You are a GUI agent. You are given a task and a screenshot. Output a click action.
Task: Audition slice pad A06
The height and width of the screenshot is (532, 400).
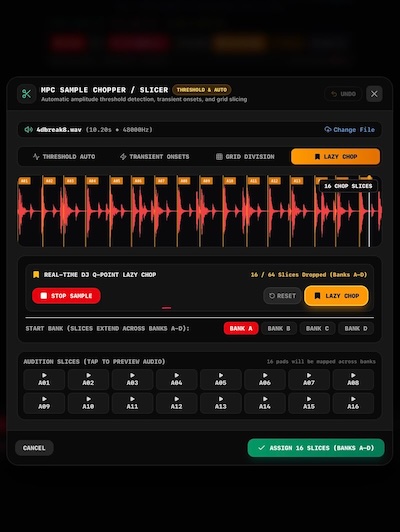coord(265,379)
